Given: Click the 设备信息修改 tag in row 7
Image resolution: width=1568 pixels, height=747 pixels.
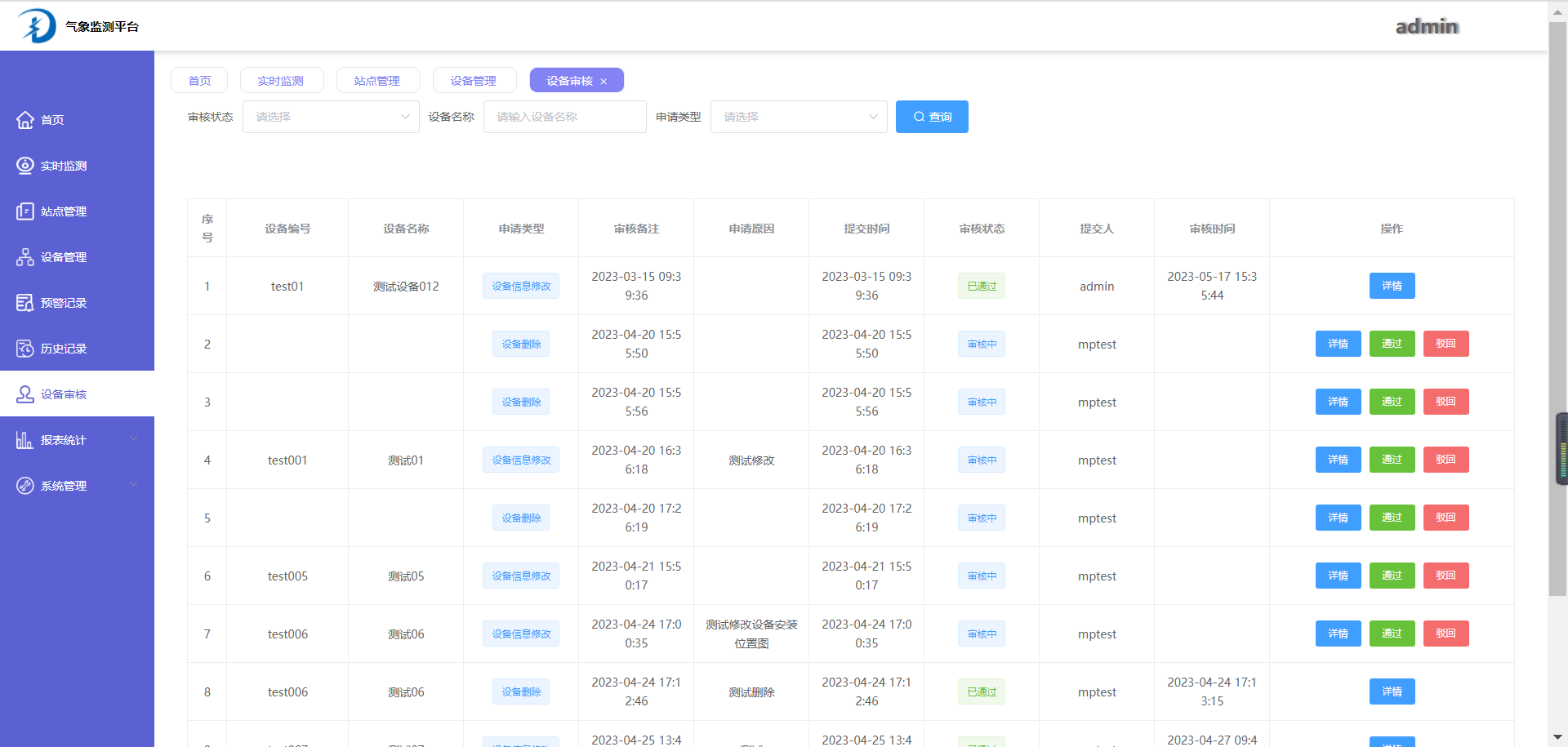Looking at the screenshot, I should tap(521, 634).
